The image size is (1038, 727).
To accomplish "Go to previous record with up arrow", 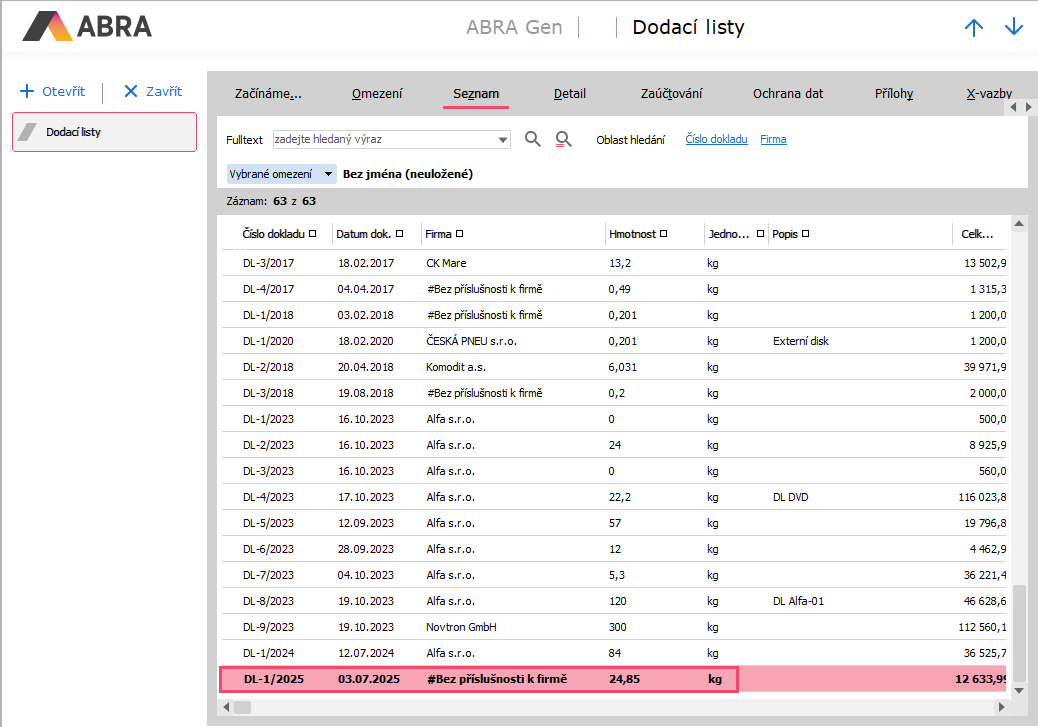I will pos(973,27).
